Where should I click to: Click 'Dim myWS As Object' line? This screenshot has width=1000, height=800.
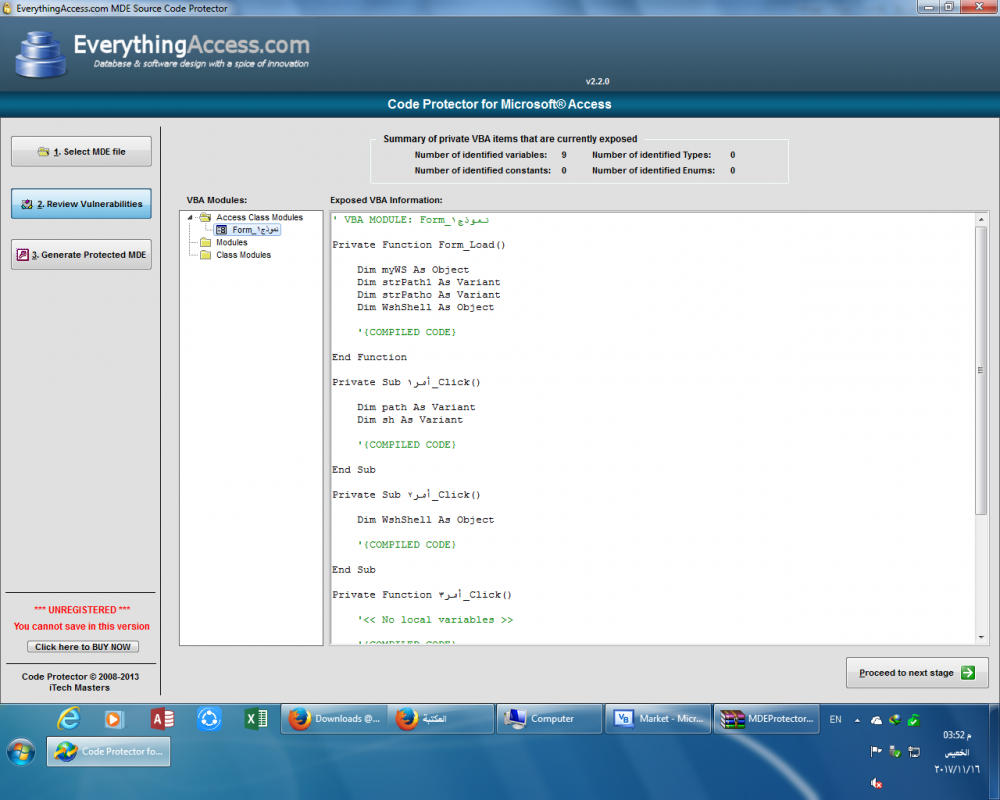(413, 270)
